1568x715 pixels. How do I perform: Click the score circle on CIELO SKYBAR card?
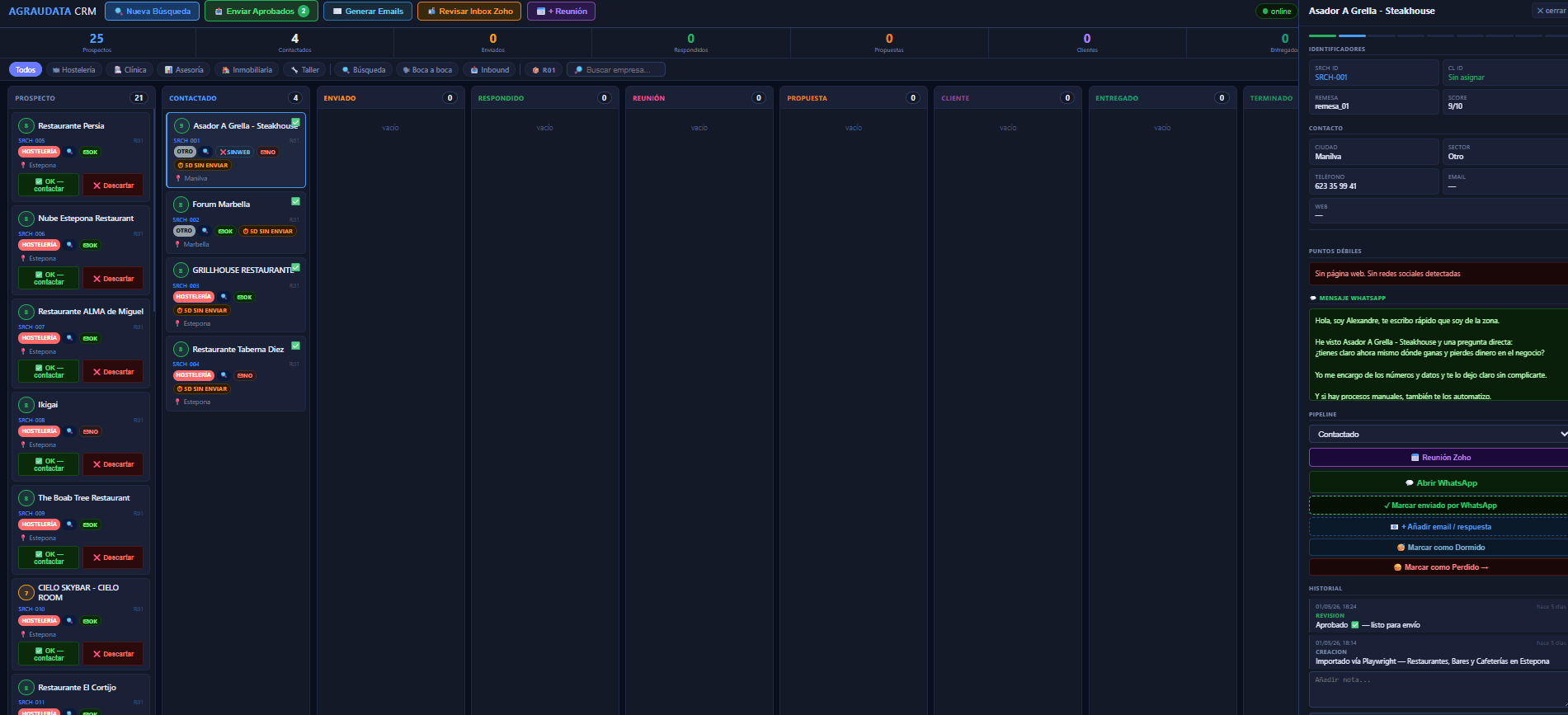coord(26,593)
